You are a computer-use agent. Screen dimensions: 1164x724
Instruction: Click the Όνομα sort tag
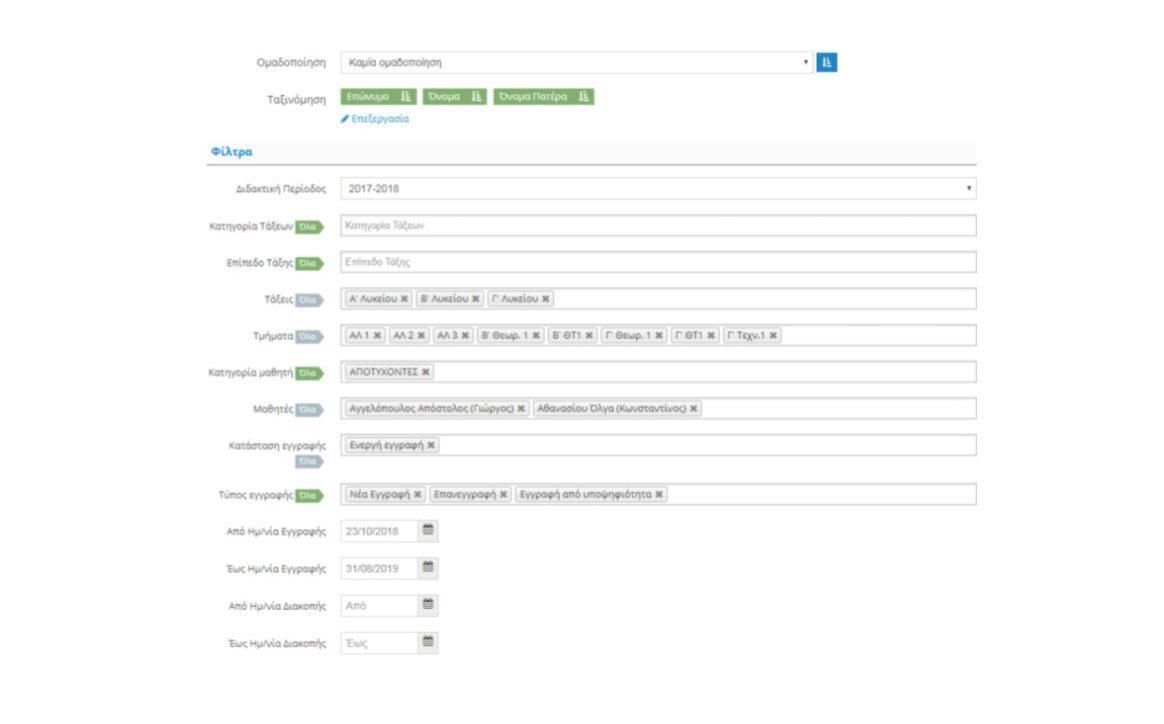pos(444,97)
